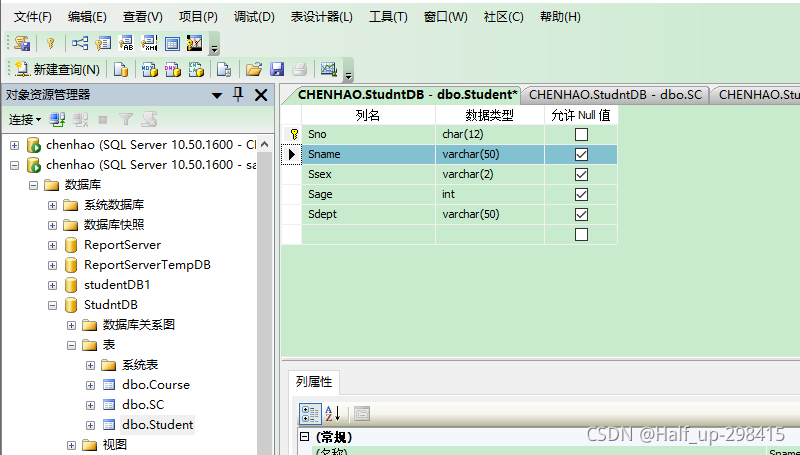The height and width of the screenshot is (455, 800).
Task: Toggle Allow Nulls checkbox in the empty row
Action: [x=581, y=234]
